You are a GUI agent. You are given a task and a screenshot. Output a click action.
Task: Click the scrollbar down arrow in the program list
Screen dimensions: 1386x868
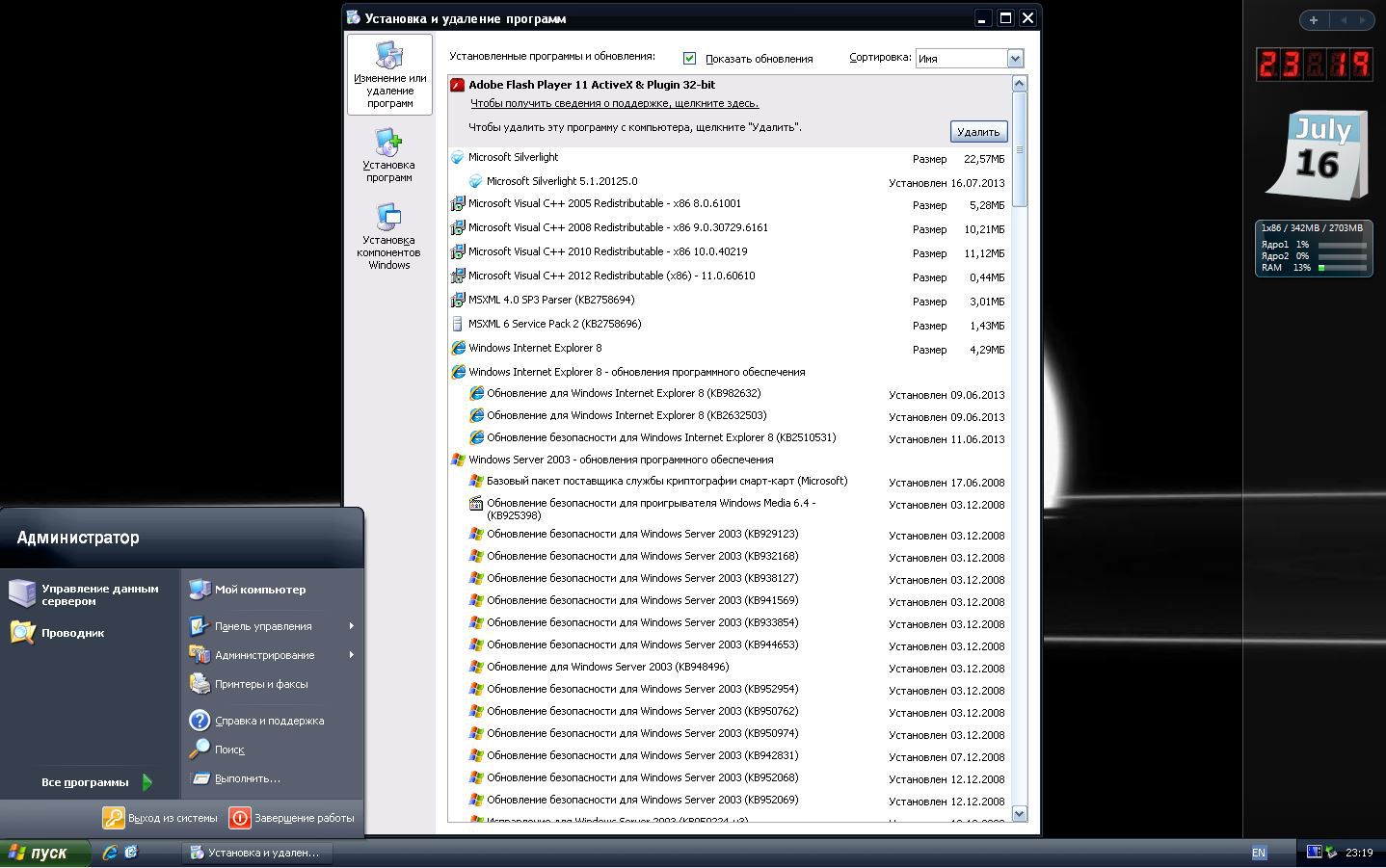tap(1020, 814)
